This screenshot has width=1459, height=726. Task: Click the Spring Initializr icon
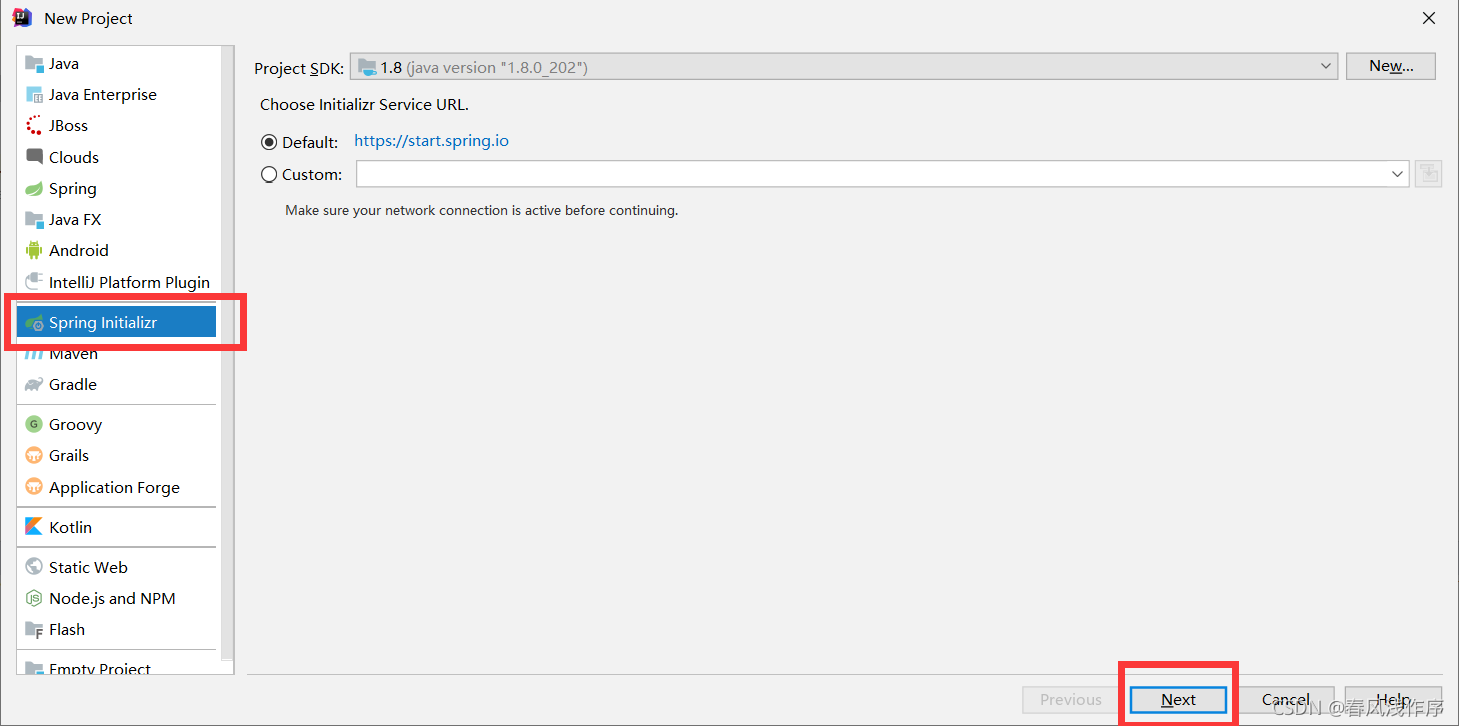[x=34, y=322]
